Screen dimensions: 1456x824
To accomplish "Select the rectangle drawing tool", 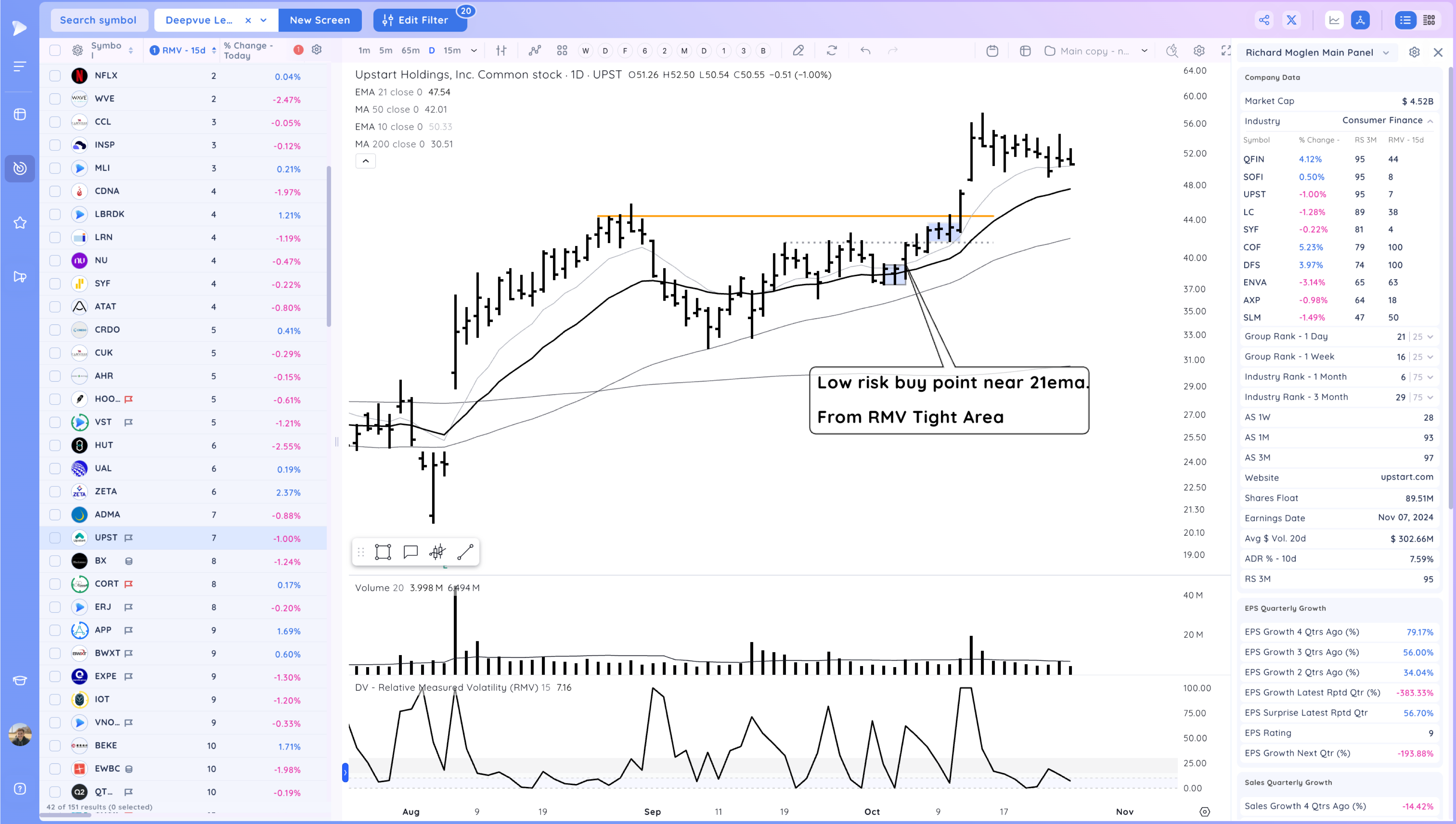I will click(x=383, y=552).
